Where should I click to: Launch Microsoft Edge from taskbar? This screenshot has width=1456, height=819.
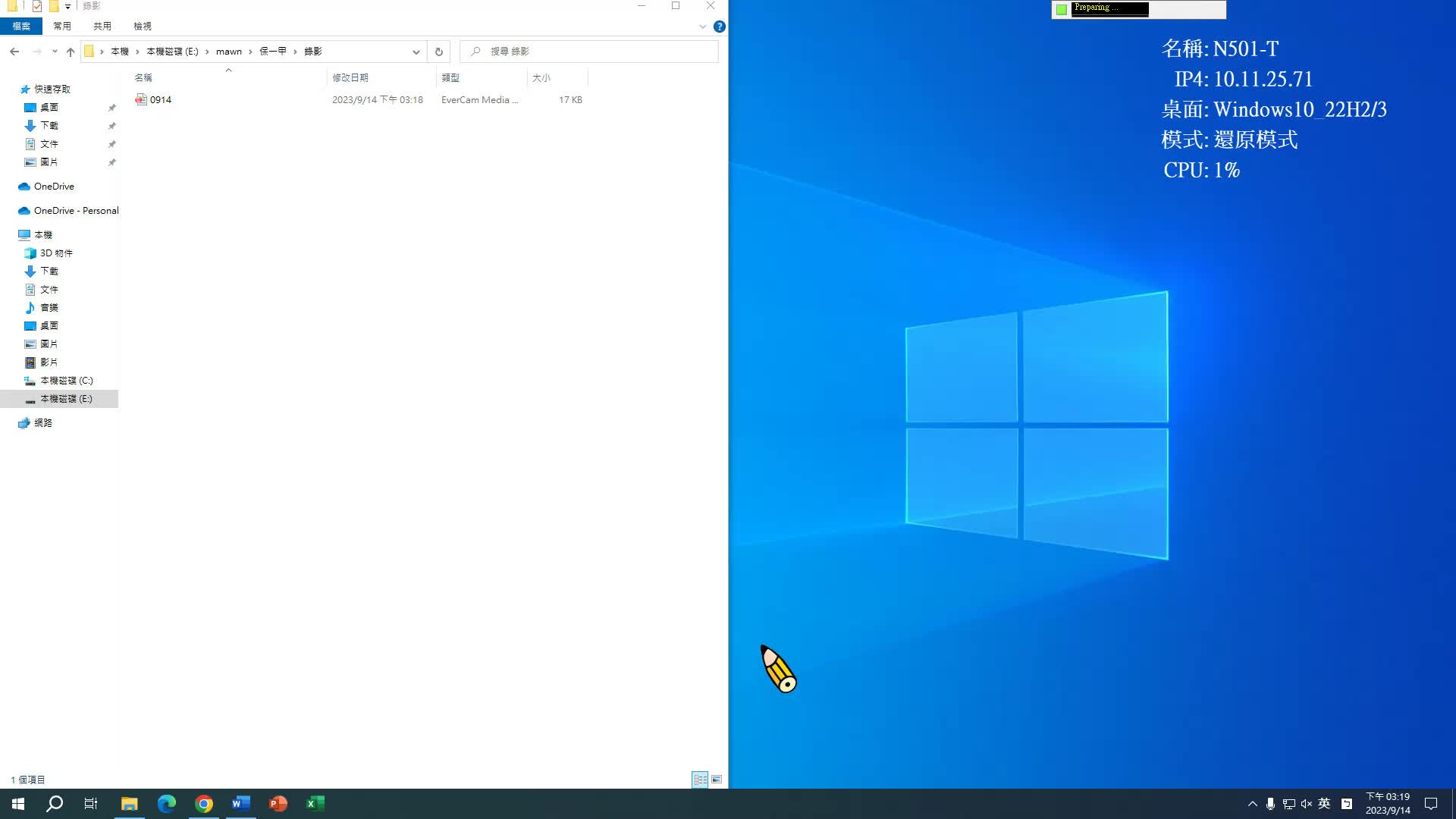(167, 804)
